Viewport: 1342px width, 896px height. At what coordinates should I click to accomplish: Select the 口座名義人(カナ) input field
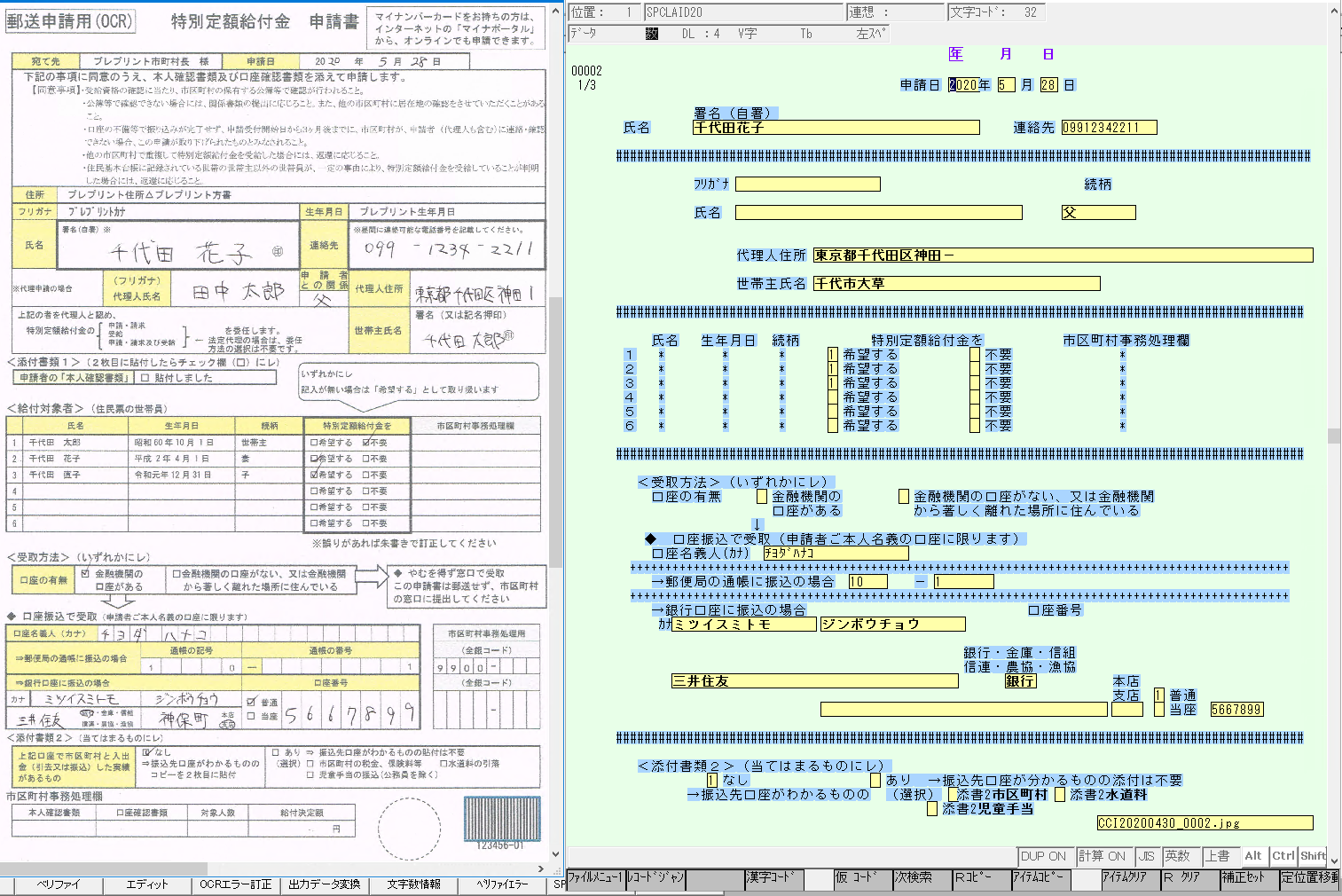(835, 554)
